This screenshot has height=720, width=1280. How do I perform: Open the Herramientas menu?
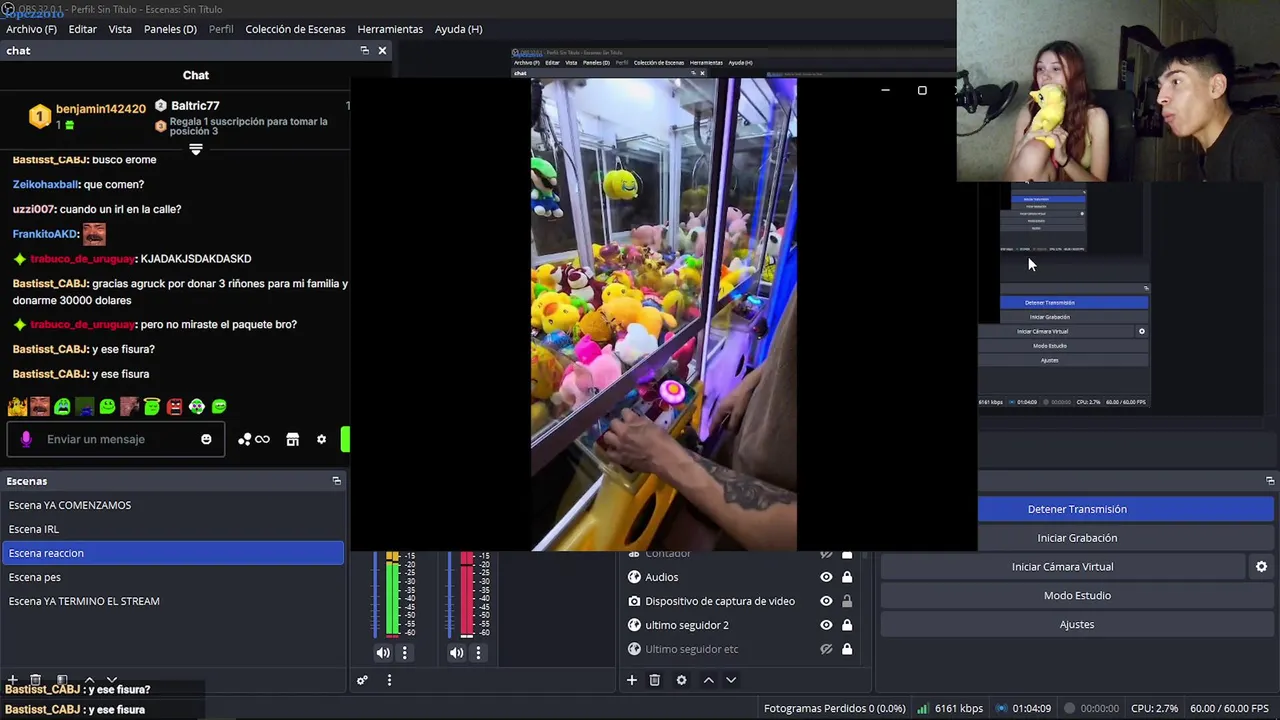pyautogui.click(x=390, y=29)
